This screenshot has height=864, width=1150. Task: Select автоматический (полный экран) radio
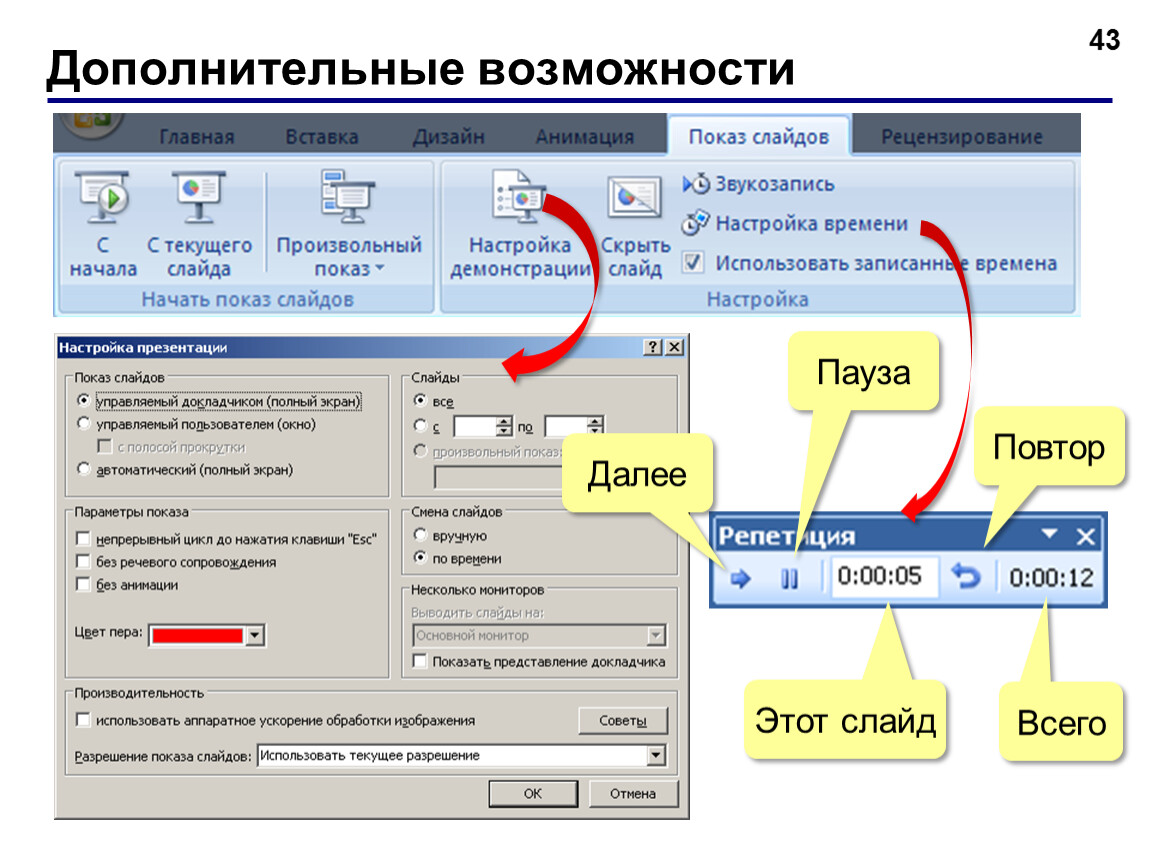[84, 469]
